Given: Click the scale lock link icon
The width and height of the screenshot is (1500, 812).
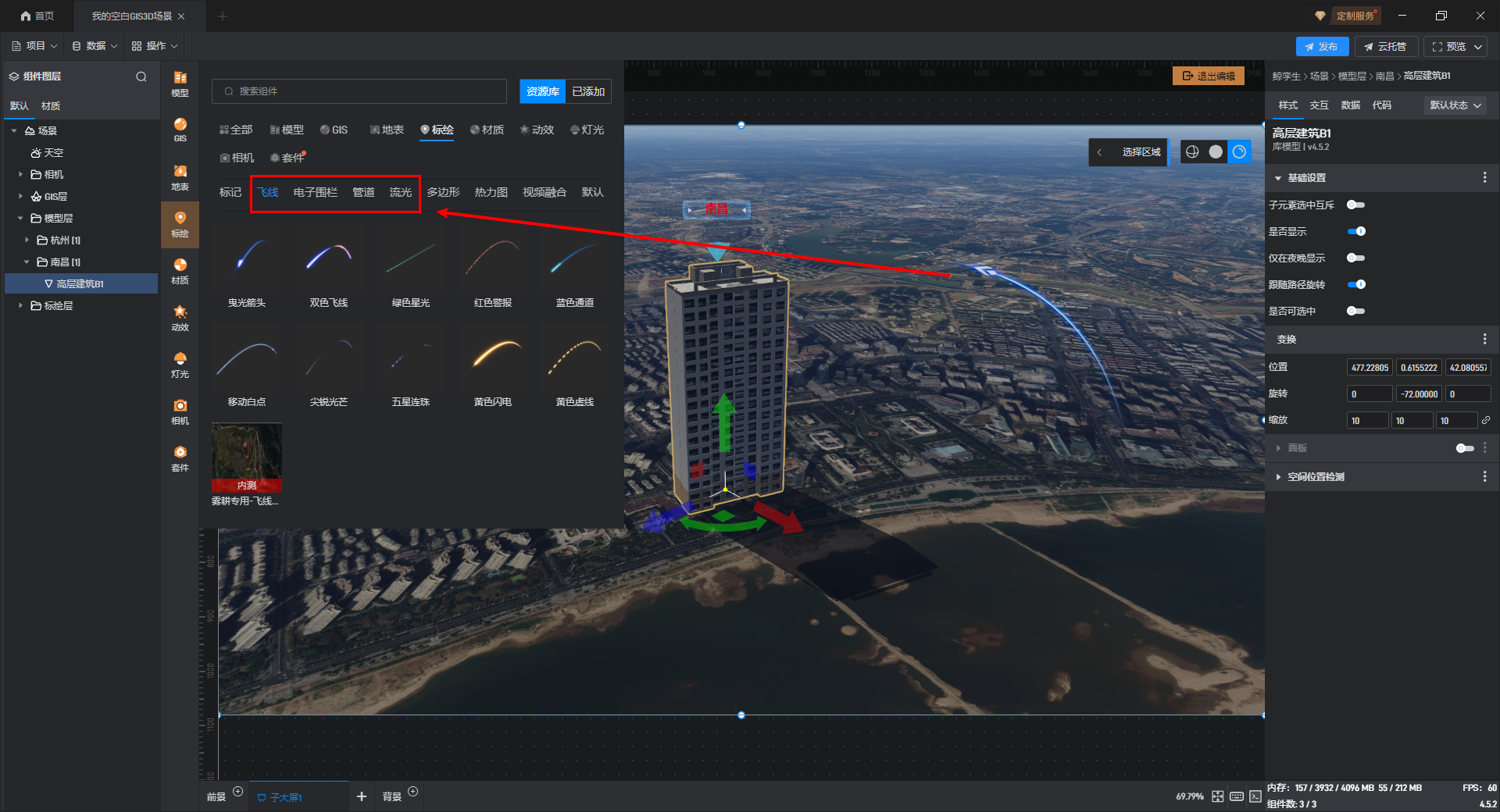Looking at the screenshot, I should point(1486,420).
